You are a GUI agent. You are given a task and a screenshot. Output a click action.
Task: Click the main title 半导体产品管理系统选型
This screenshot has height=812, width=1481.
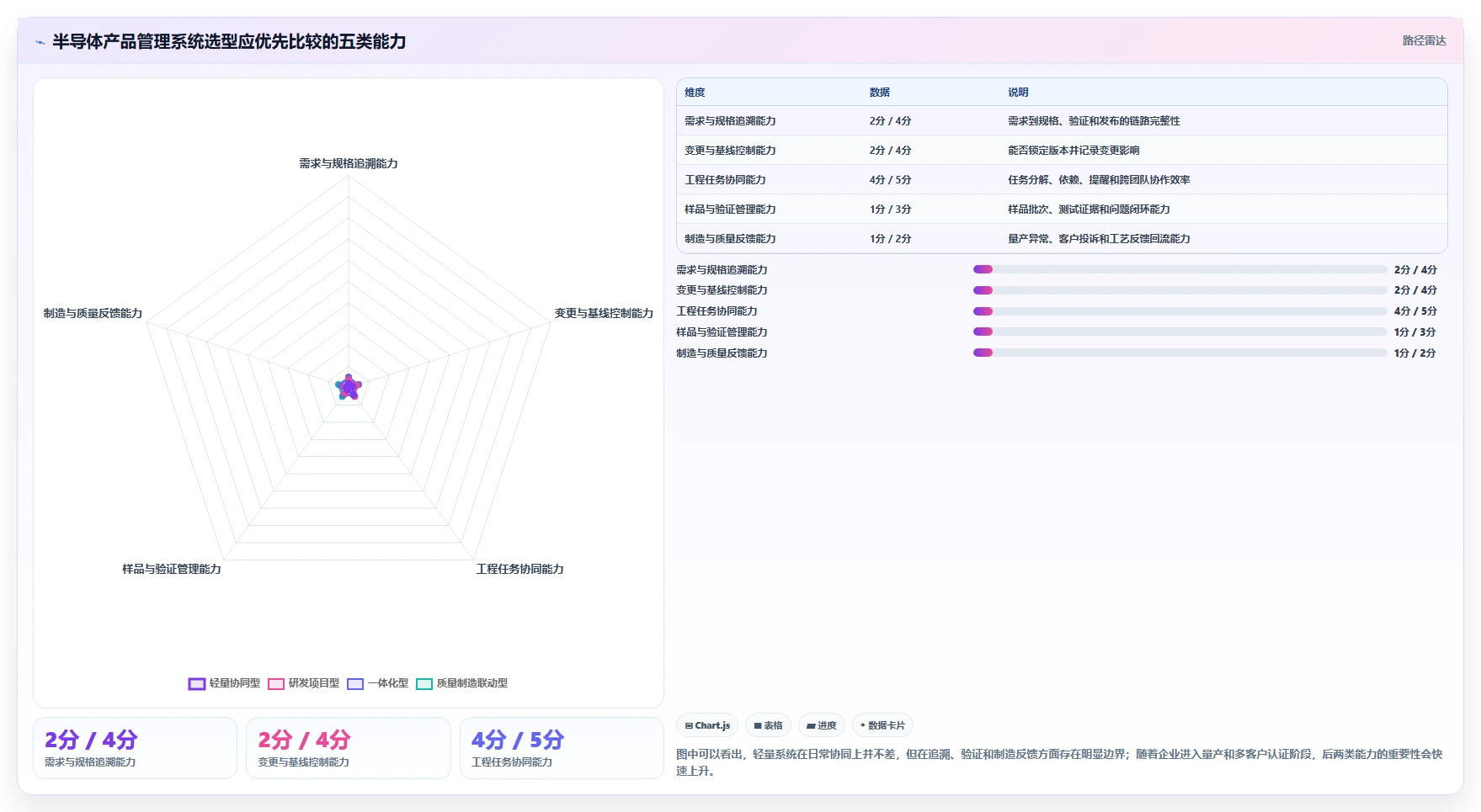[229, 42]
